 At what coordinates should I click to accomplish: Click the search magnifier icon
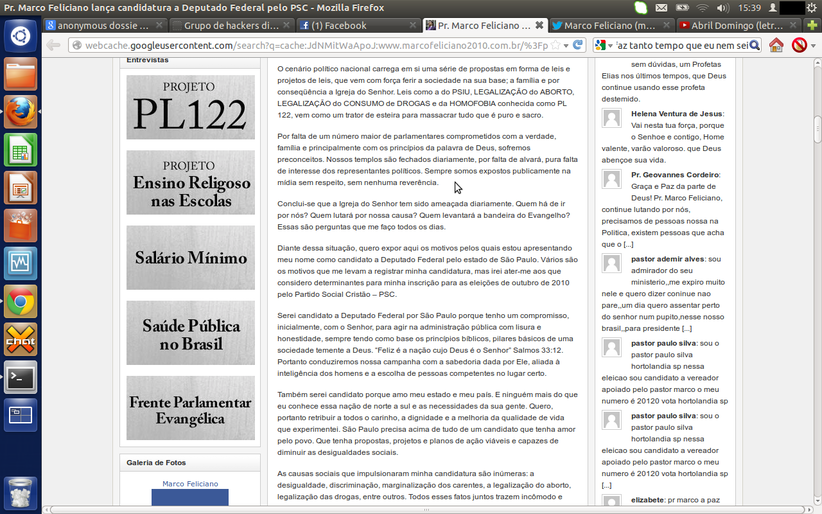753,45
